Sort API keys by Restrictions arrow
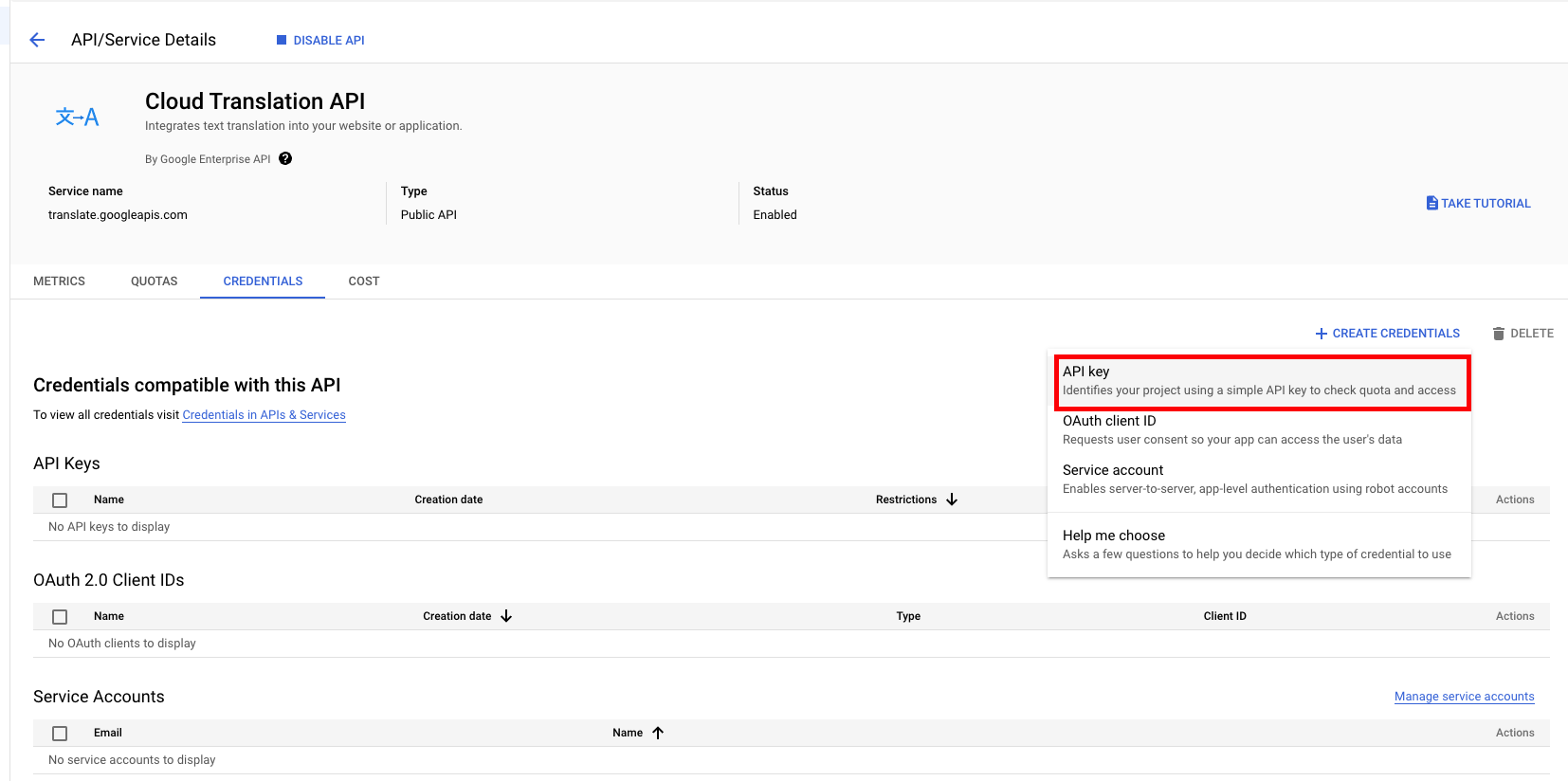This screenshot has height=781, width=1568. pyautogui.click(x=952, y=499)
